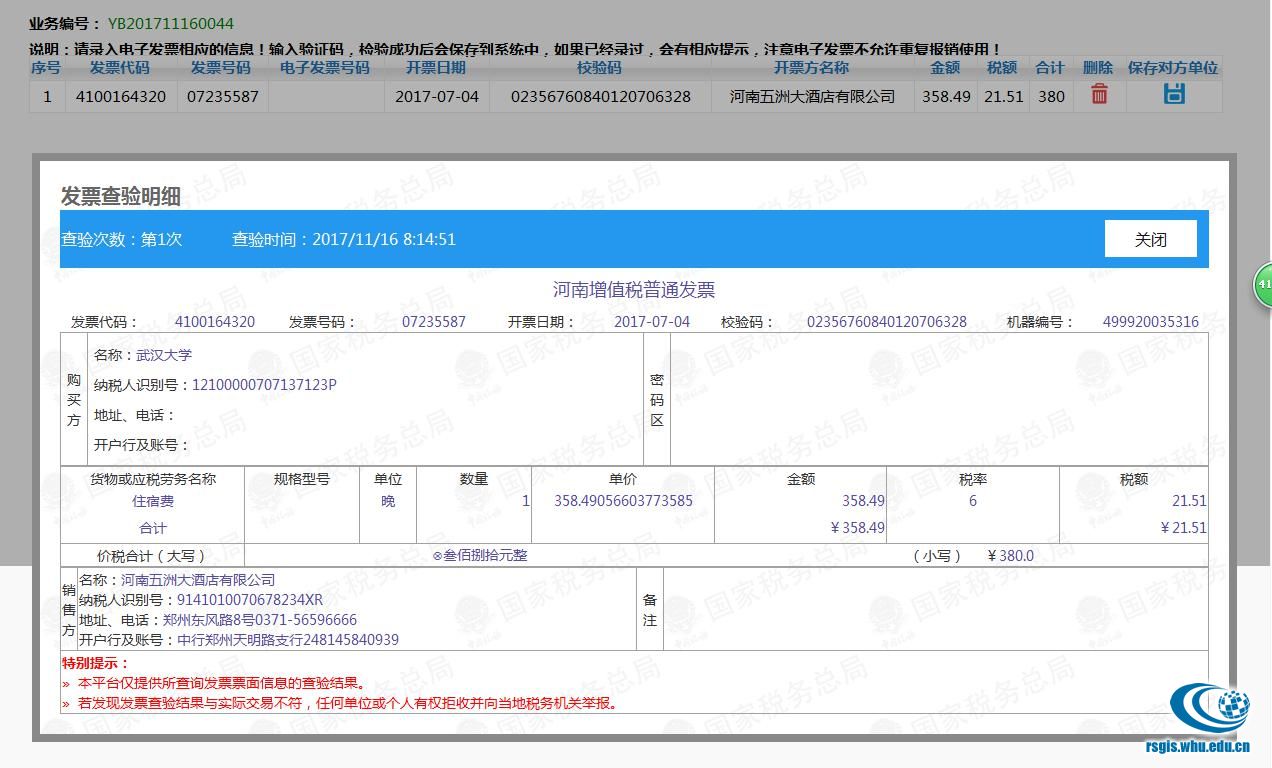1272x768 pixels.
Task: Select business number YB201711160044
Action: coord(170,23)
